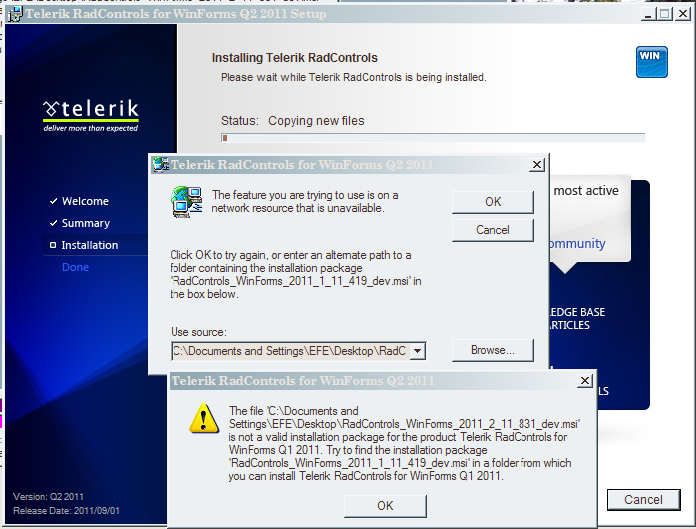Select the Welcome step in sidebar

click(x=85, y=201)
